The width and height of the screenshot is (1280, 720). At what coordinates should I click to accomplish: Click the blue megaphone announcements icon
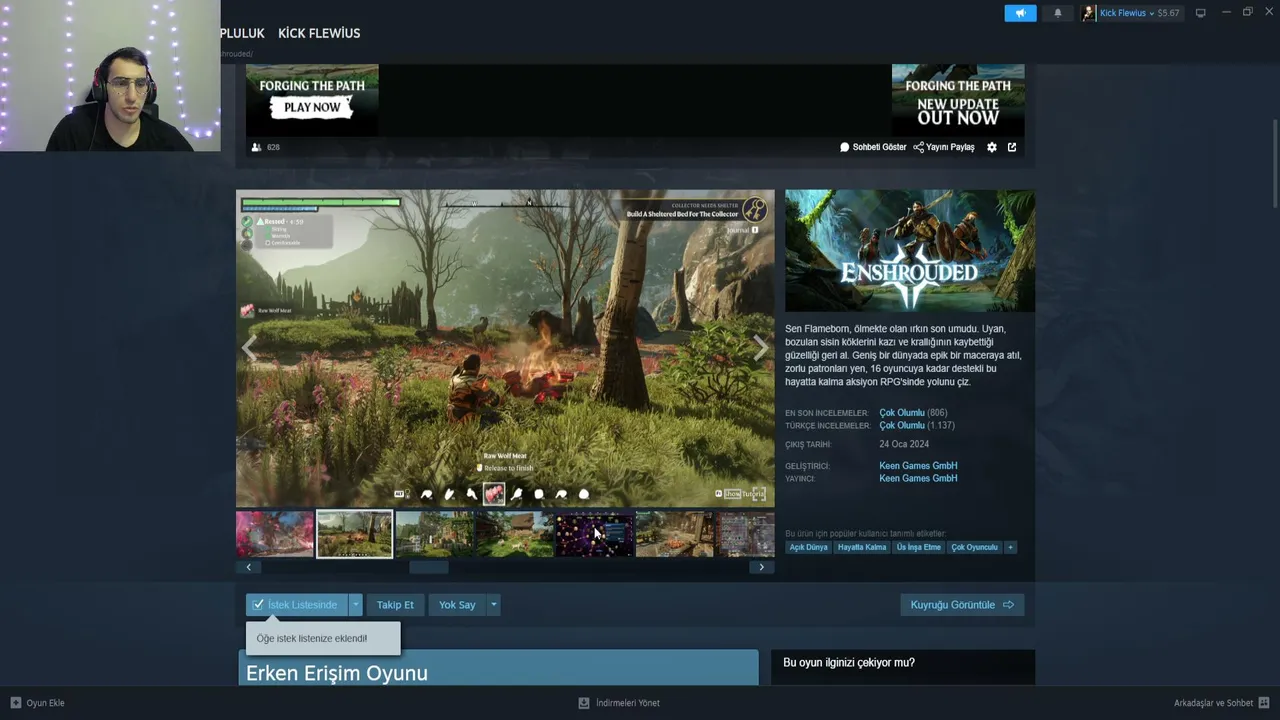pos(1020,13)
